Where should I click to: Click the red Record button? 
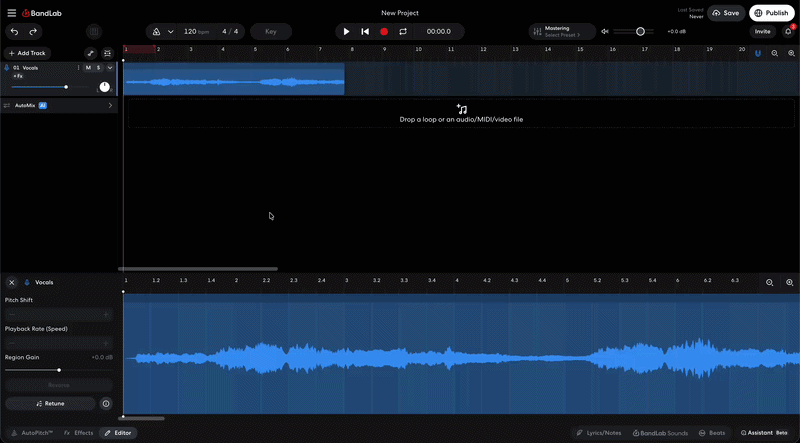(384, 32)
